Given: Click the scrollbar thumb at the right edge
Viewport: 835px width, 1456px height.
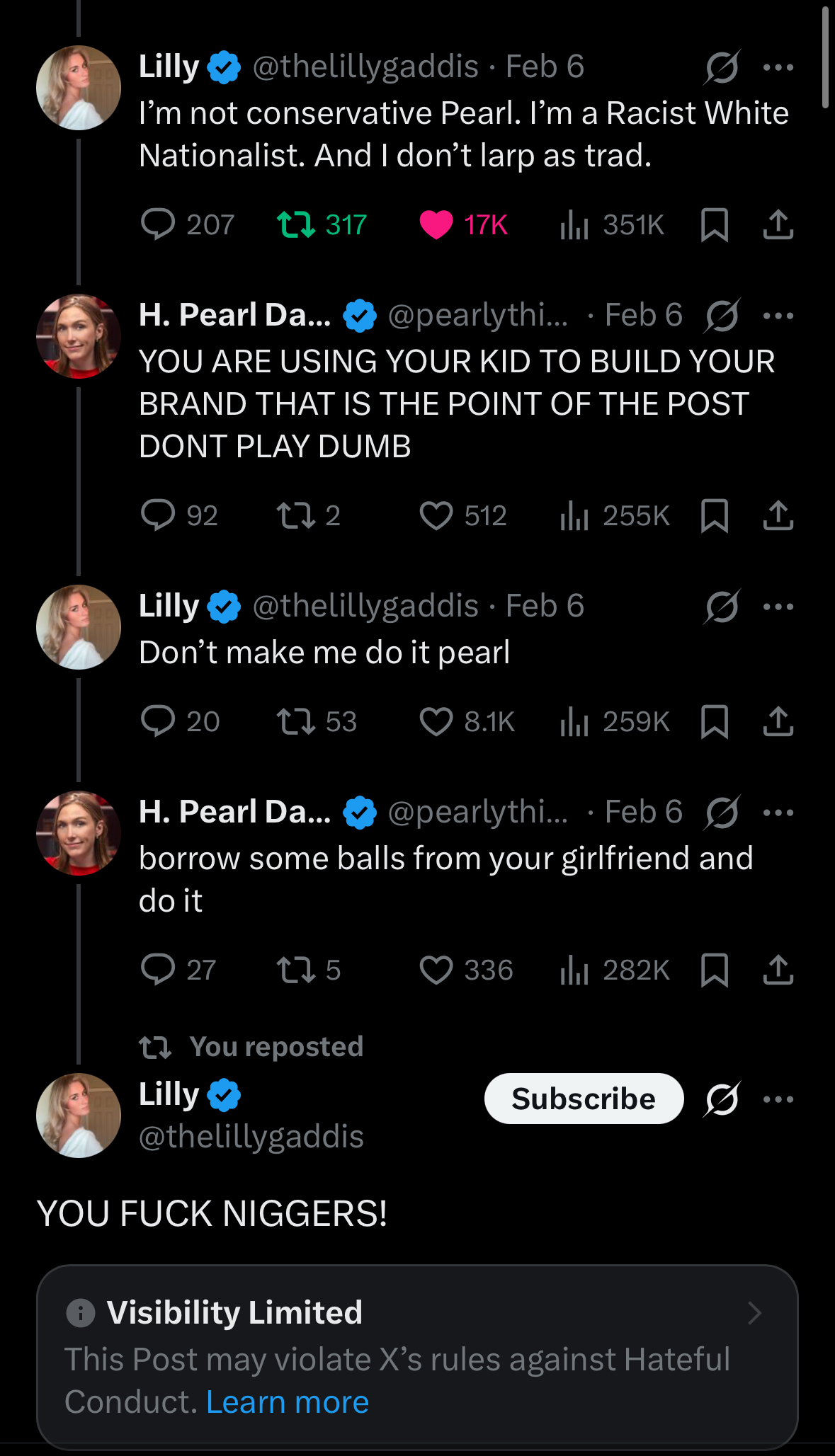Looking at the screenshot, I should 825,57.
